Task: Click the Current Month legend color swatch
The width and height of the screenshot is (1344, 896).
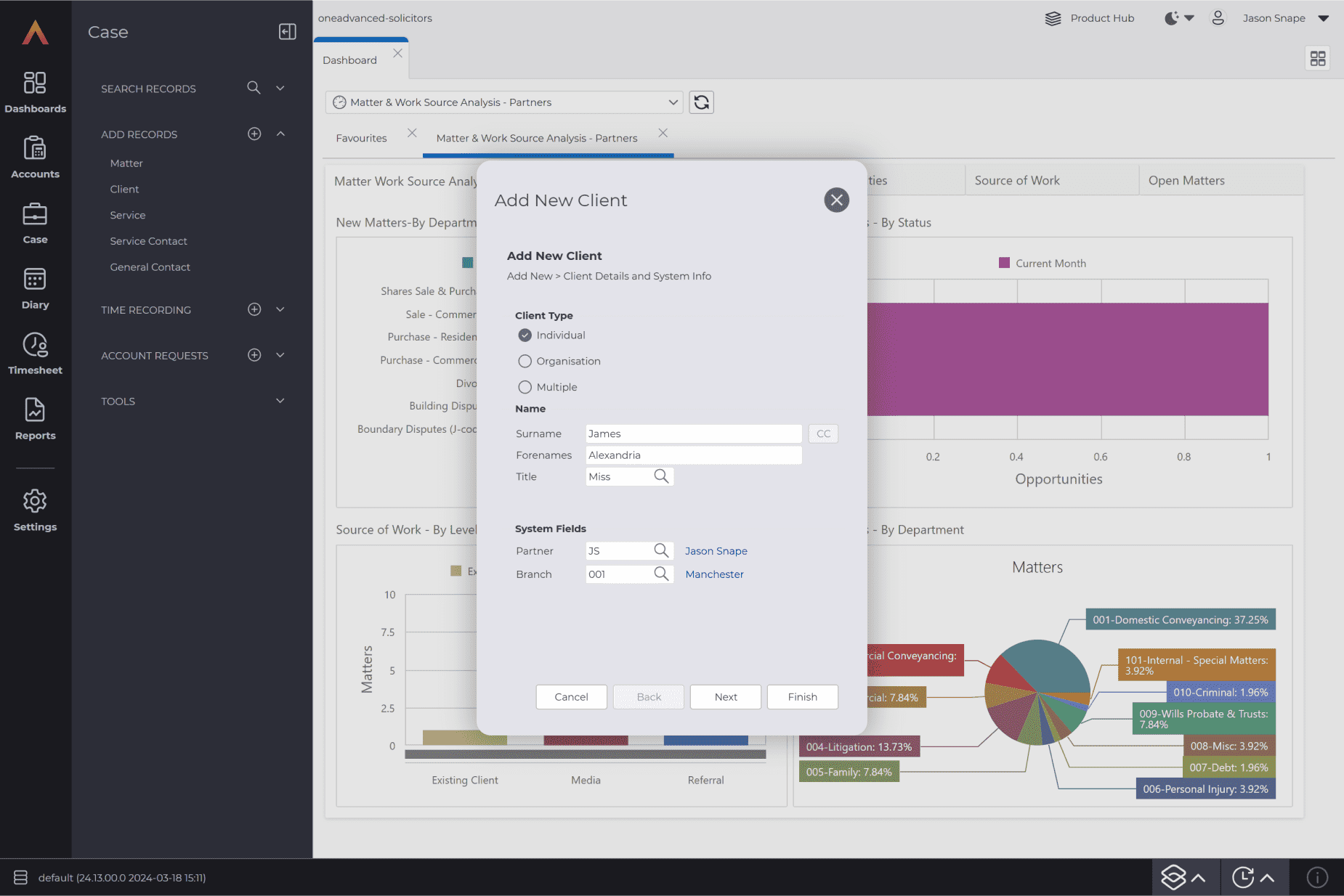Action: [1004, 264]
